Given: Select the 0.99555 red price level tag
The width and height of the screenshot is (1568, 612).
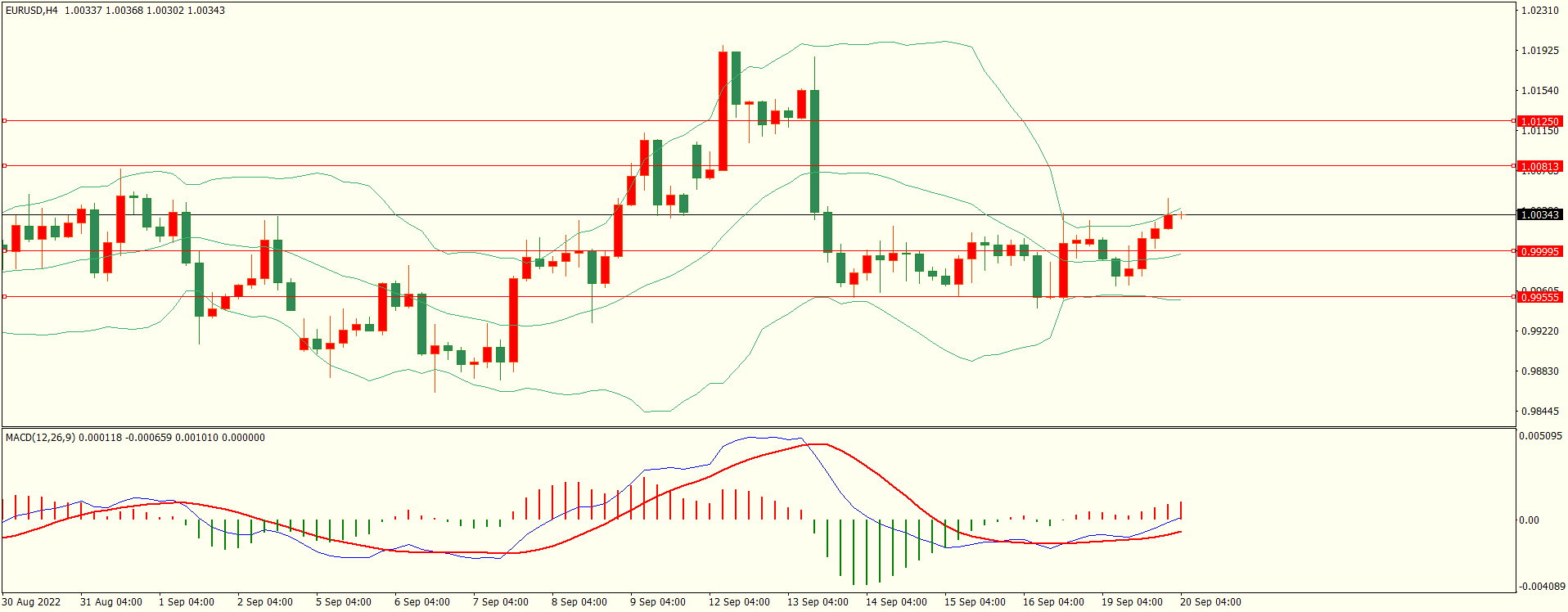Looking at the screenshot, I should click(x=1539, y=297).
